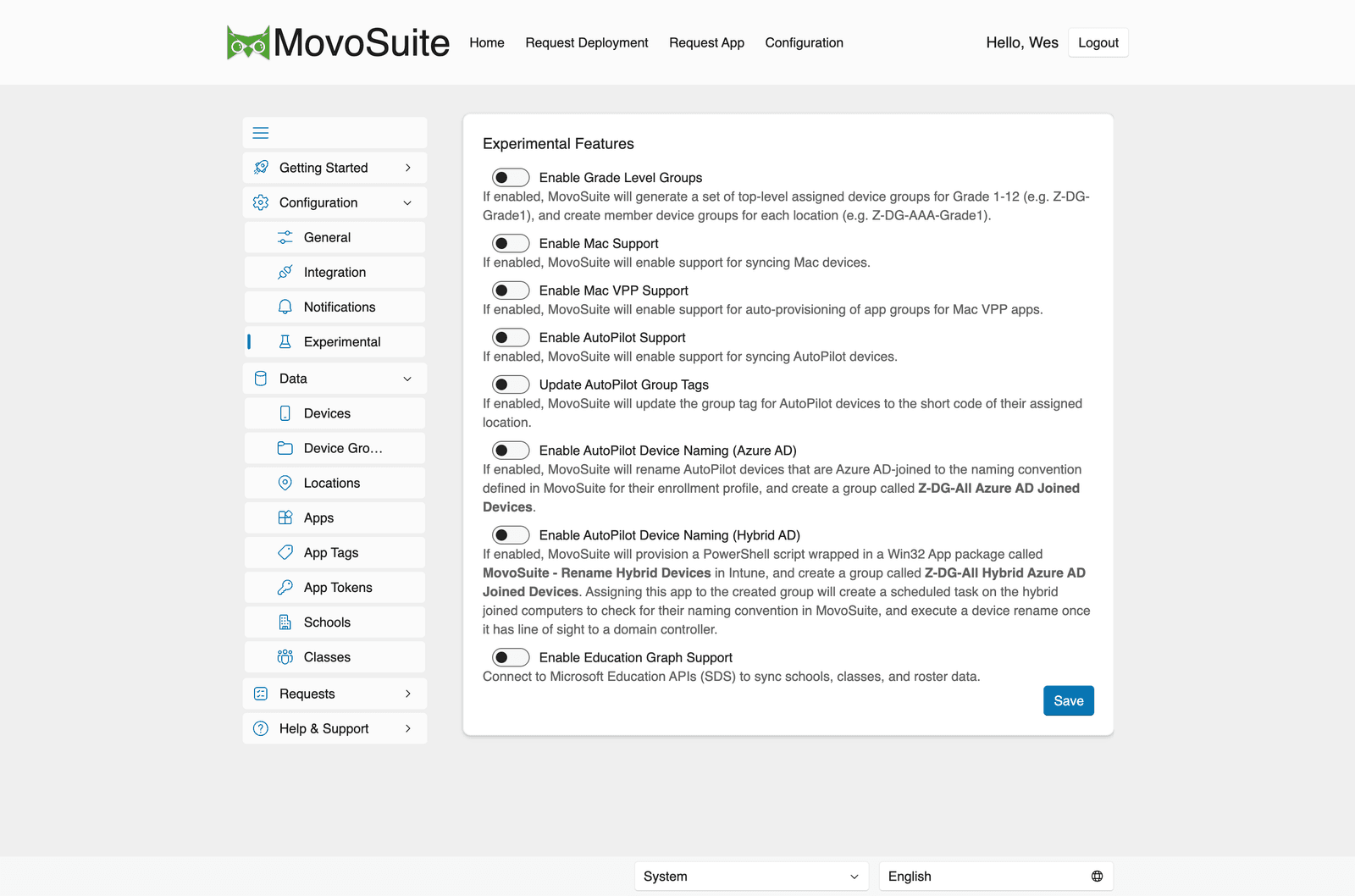Viewport: 1355px width, 896px height.
Task: Click the Locations pin icon
Action: pos(285,483)
